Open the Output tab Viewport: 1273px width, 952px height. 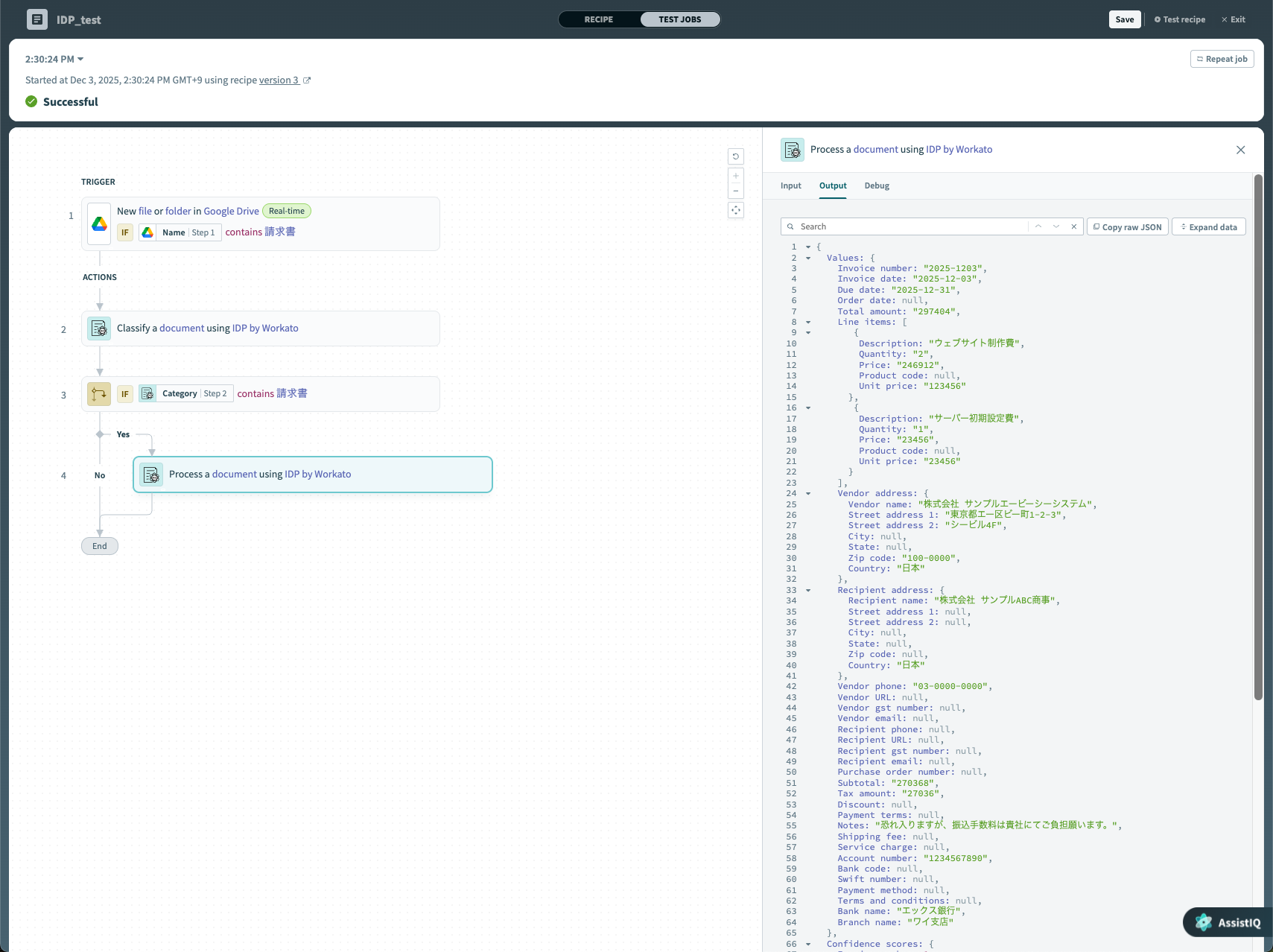pos(833,185)
